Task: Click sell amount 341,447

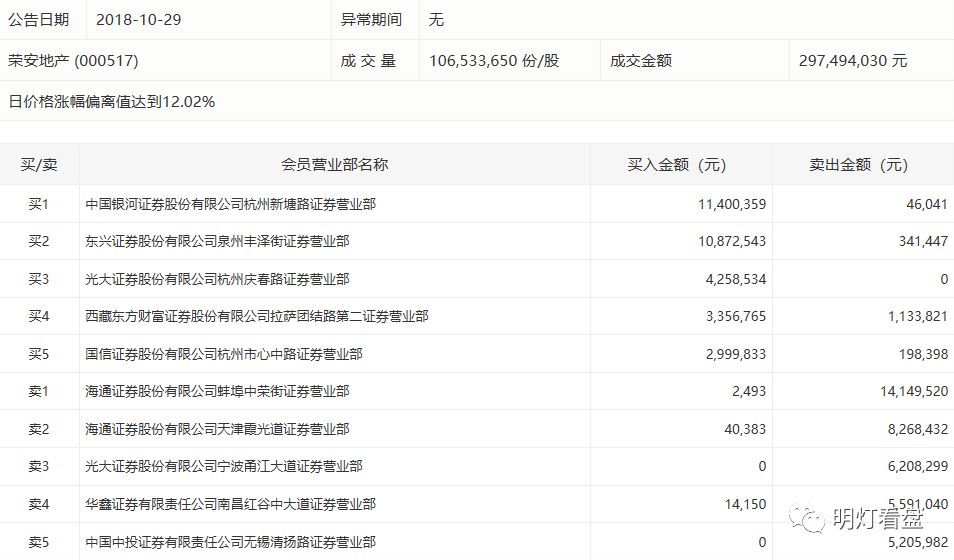Action: pos(923,241)
